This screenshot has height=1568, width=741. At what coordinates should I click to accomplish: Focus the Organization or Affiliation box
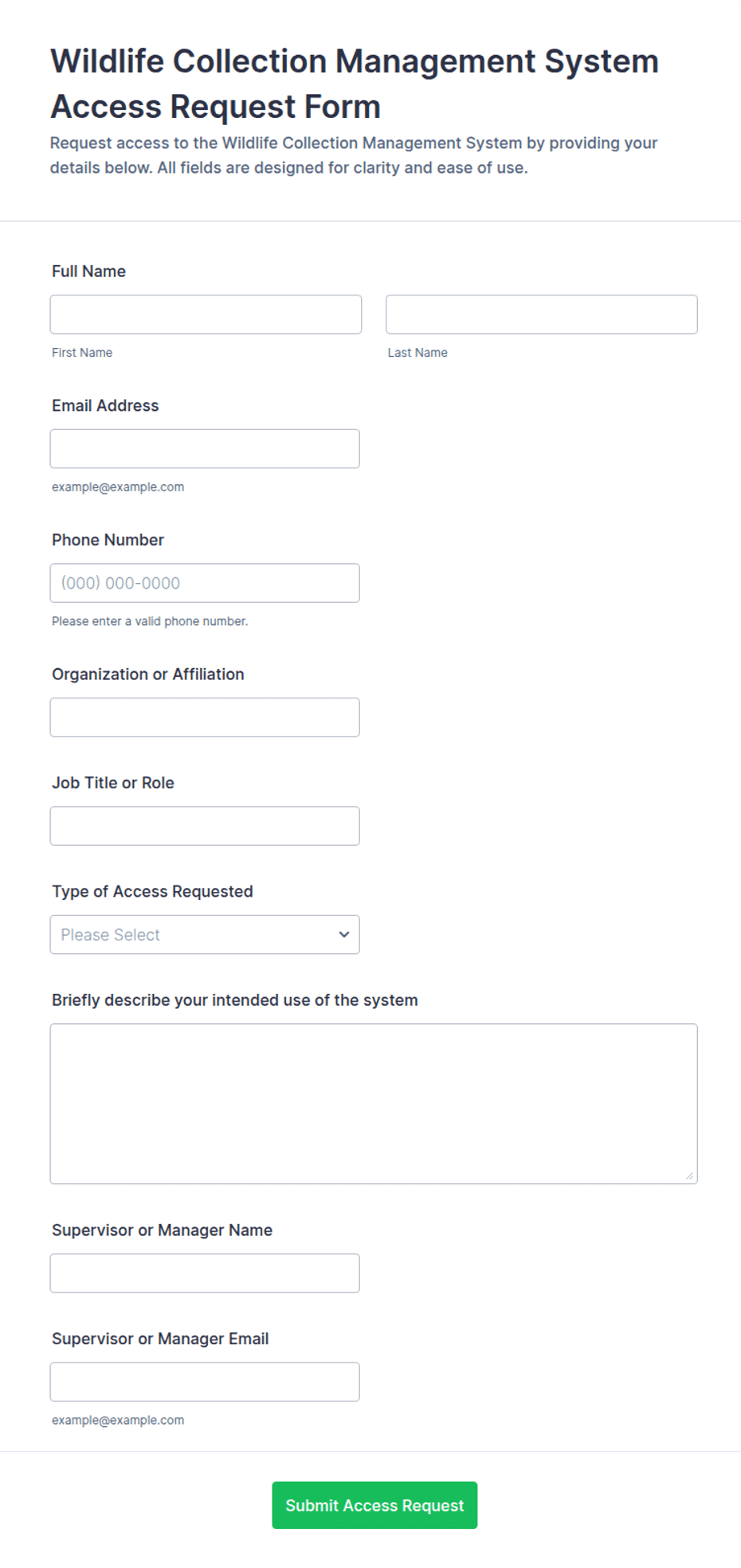coord(205,718)
